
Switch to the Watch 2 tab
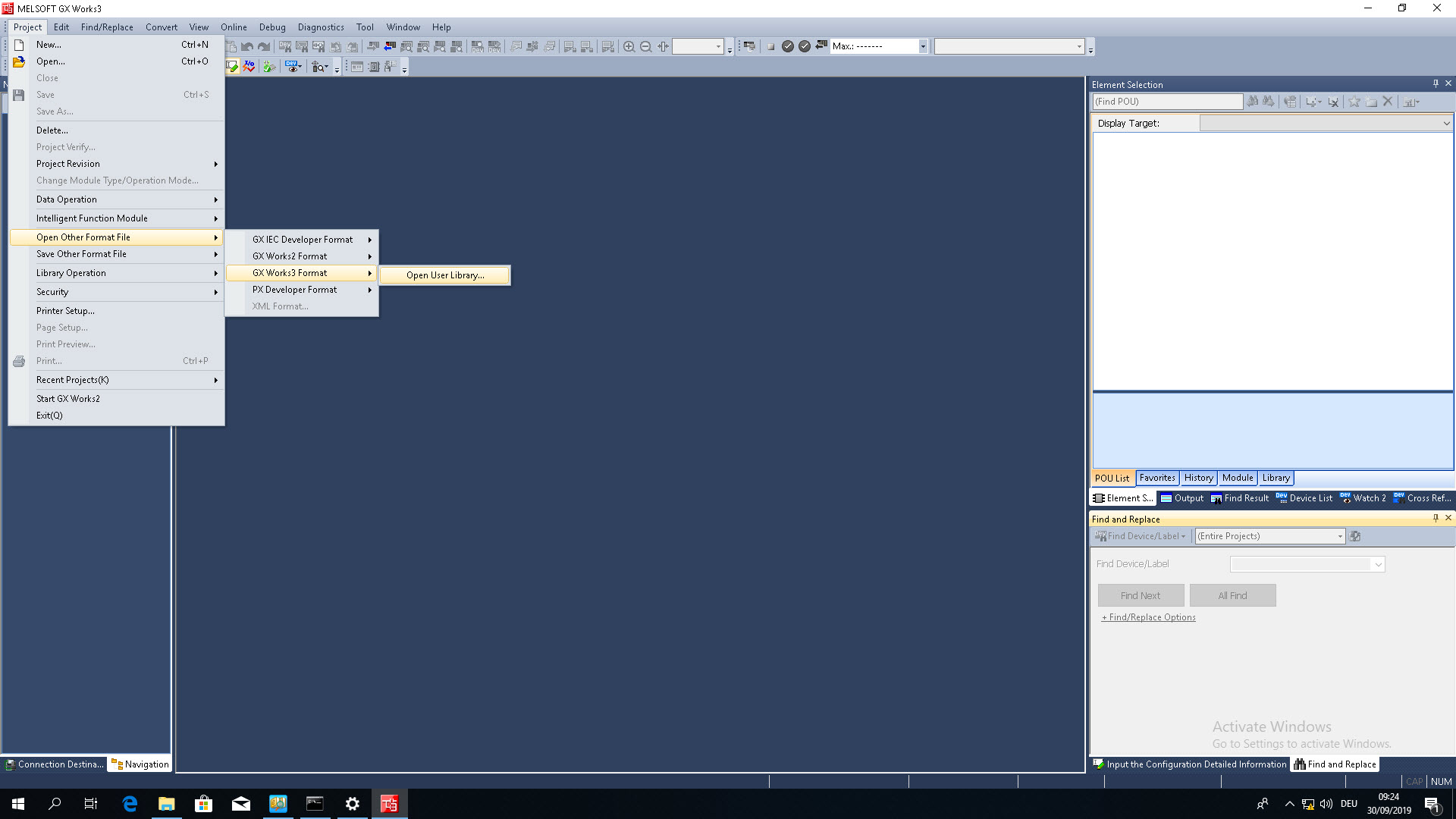[x=1363, y=498]
